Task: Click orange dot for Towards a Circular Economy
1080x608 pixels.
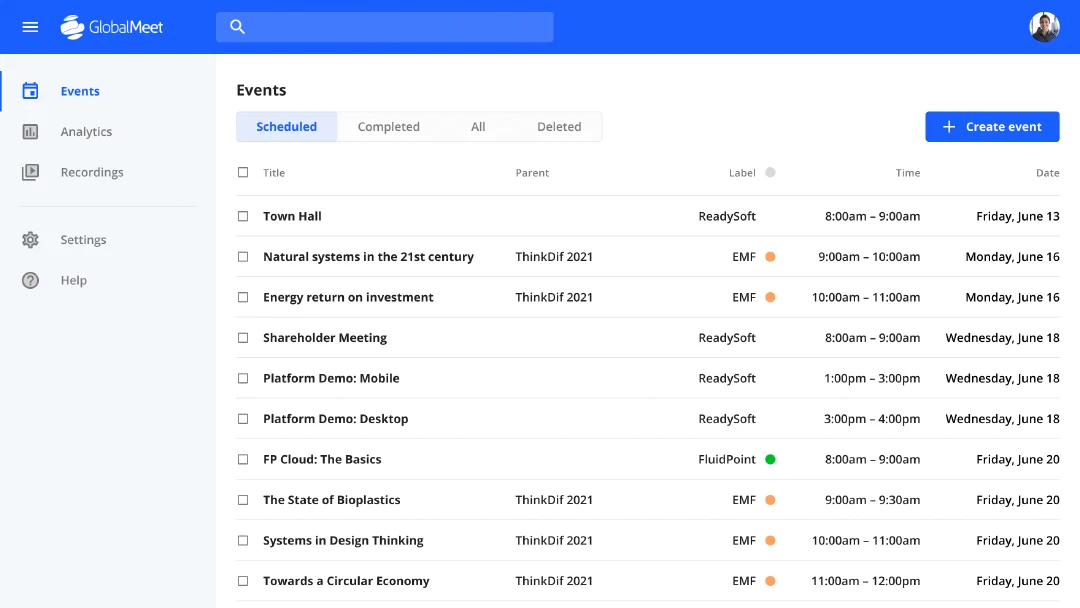Action: [770, 581]
